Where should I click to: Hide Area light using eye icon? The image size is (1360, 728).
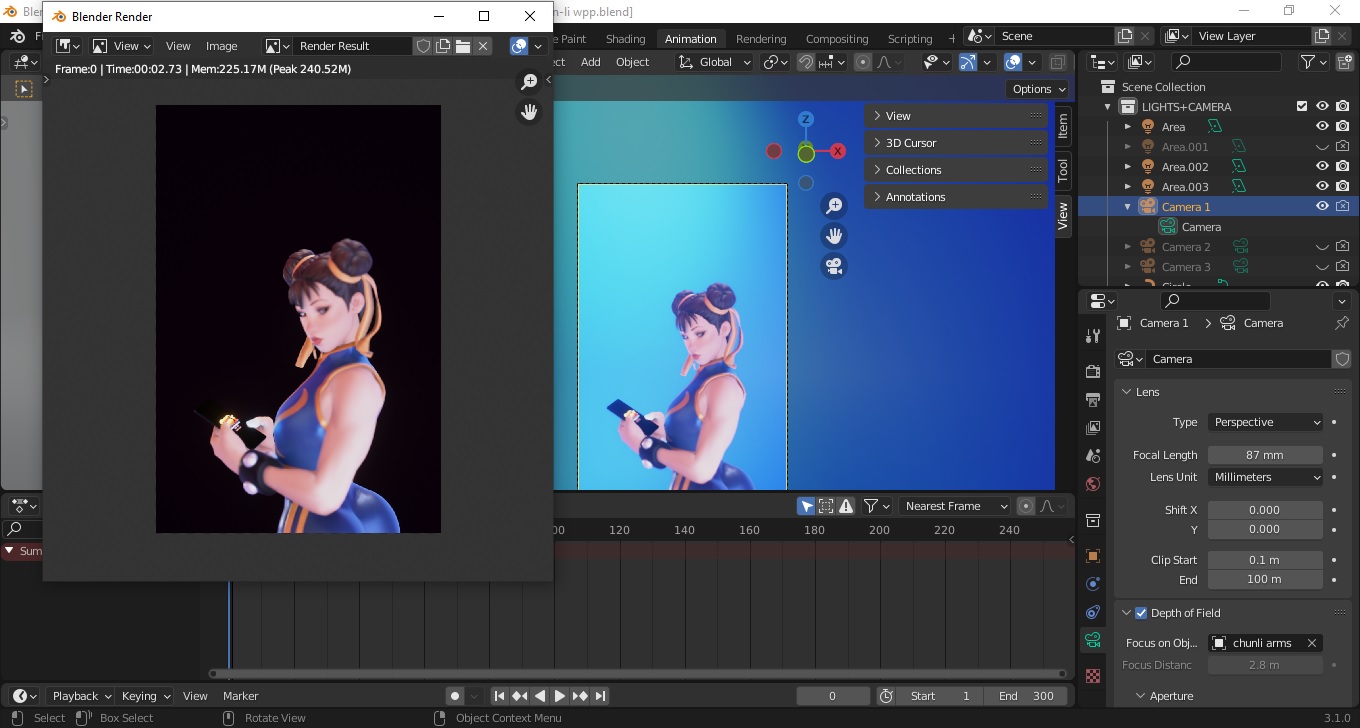1322,126
